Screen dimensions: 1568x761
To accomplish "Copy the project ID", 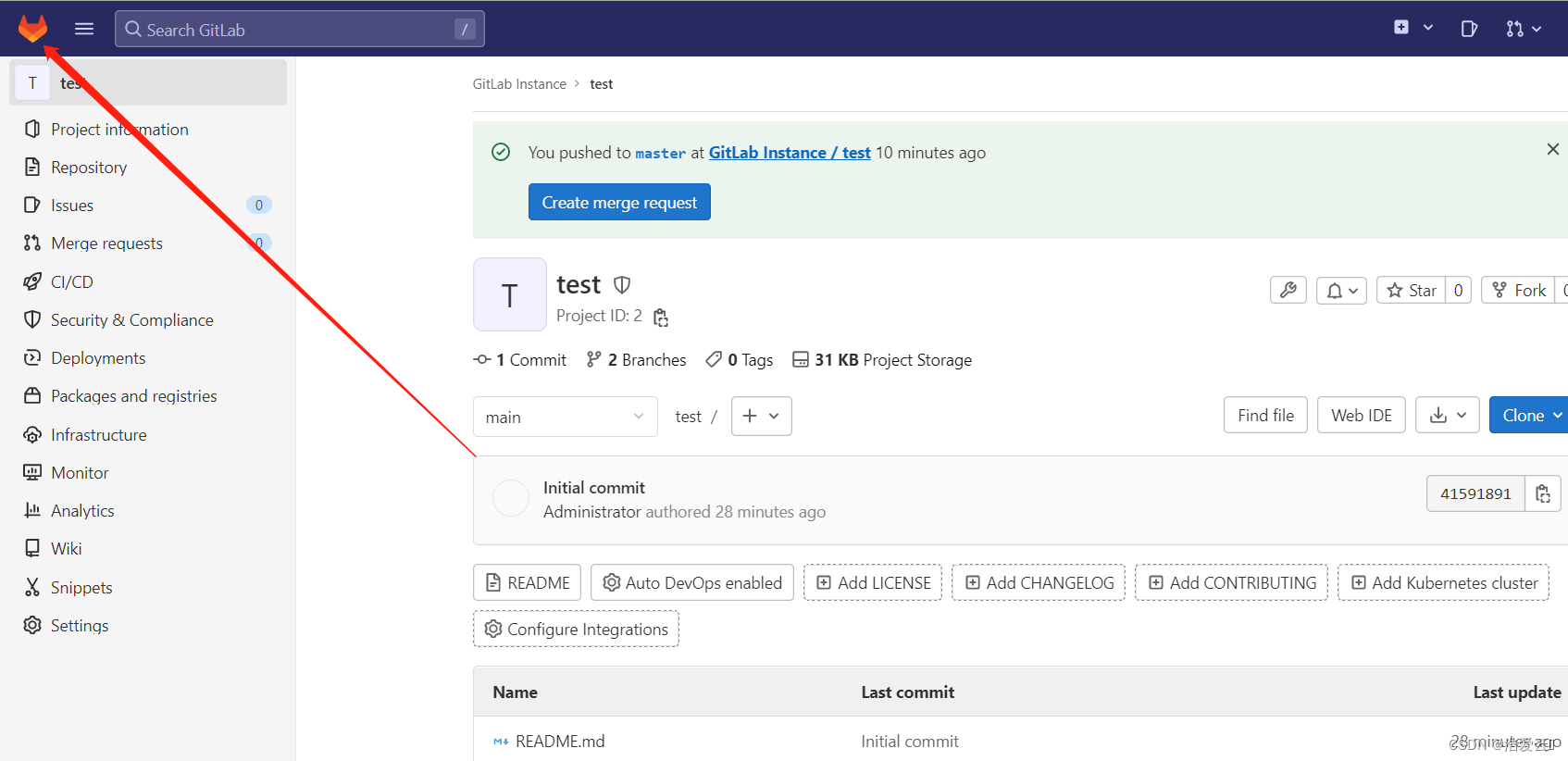I will [x=661, y=318].
